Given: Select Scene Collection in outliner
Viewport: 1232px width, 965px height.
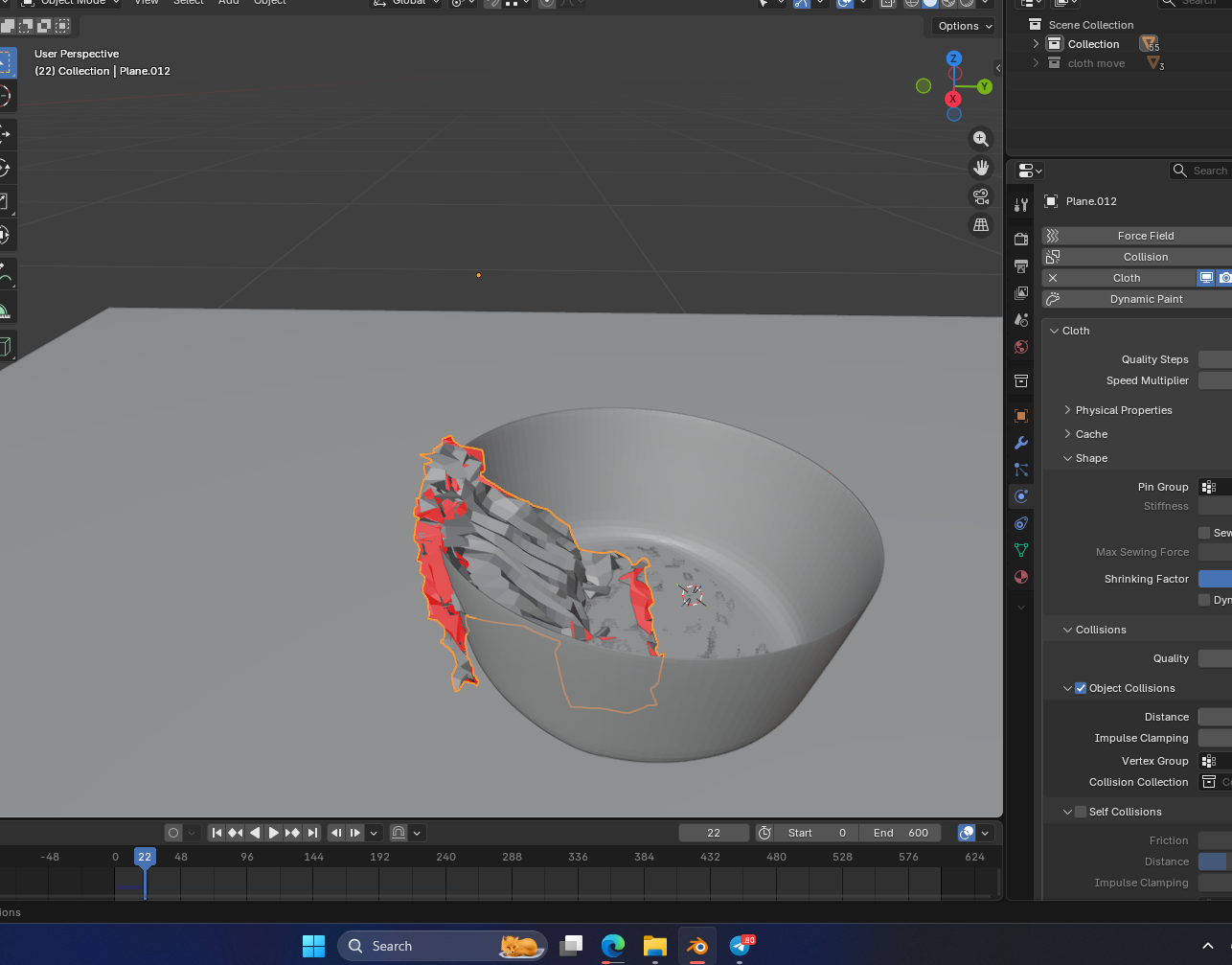Looking at the screenshot, I should tap(1090, 25).
